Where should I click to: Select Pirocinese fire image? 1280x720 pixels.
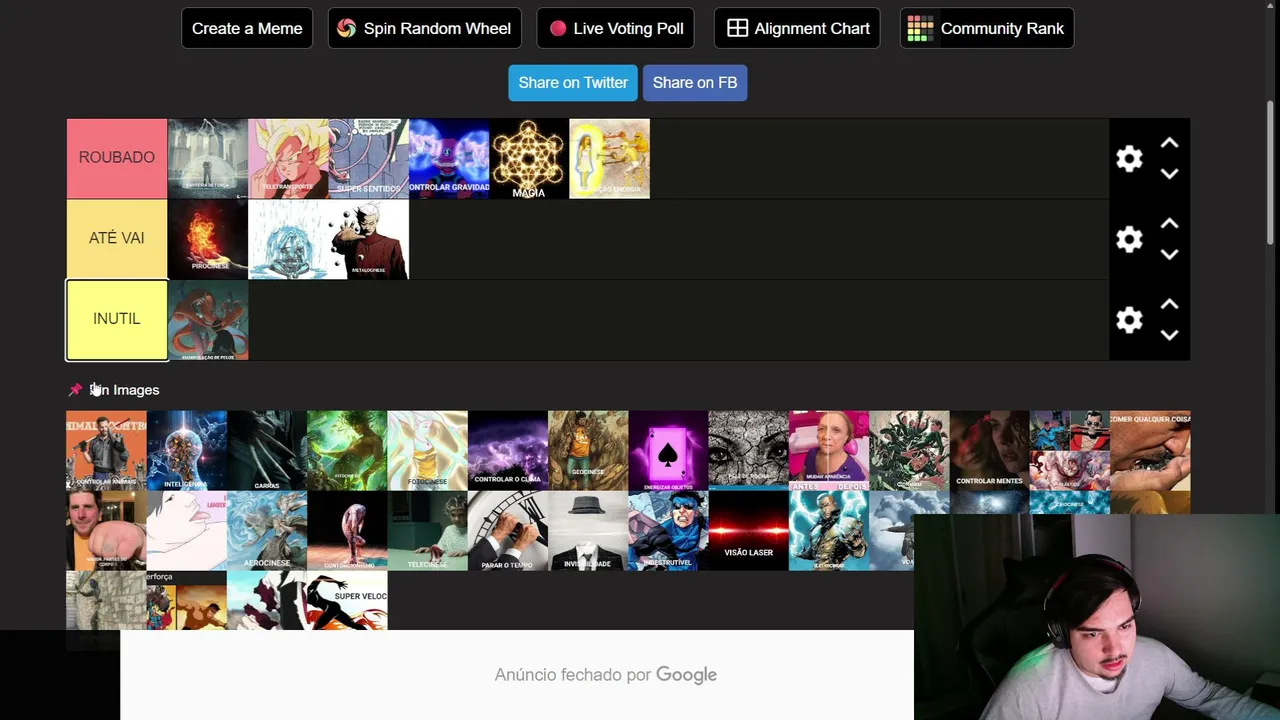(208, 239)
